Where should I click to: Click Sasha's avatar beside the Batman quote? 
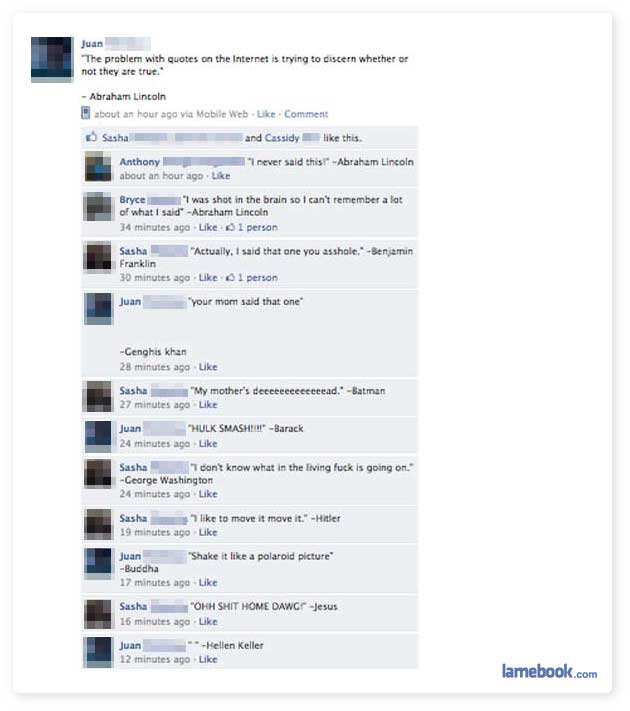[98, 396]
